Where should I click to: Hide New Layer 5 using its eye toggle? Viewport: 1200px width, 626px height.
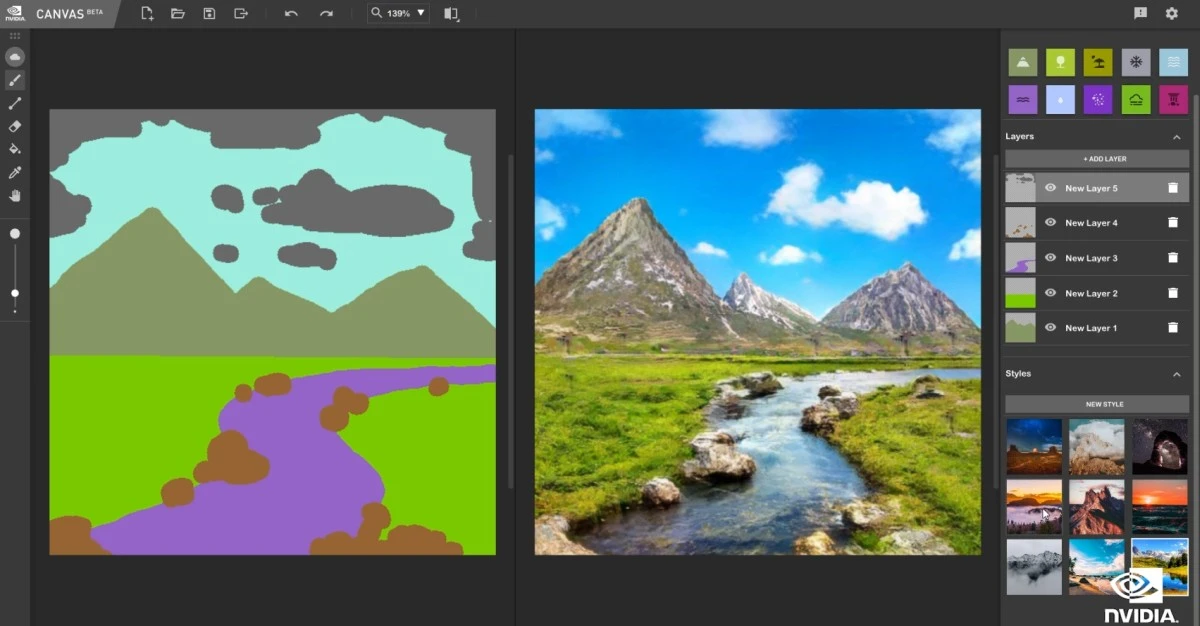(x=1050, y=188)
